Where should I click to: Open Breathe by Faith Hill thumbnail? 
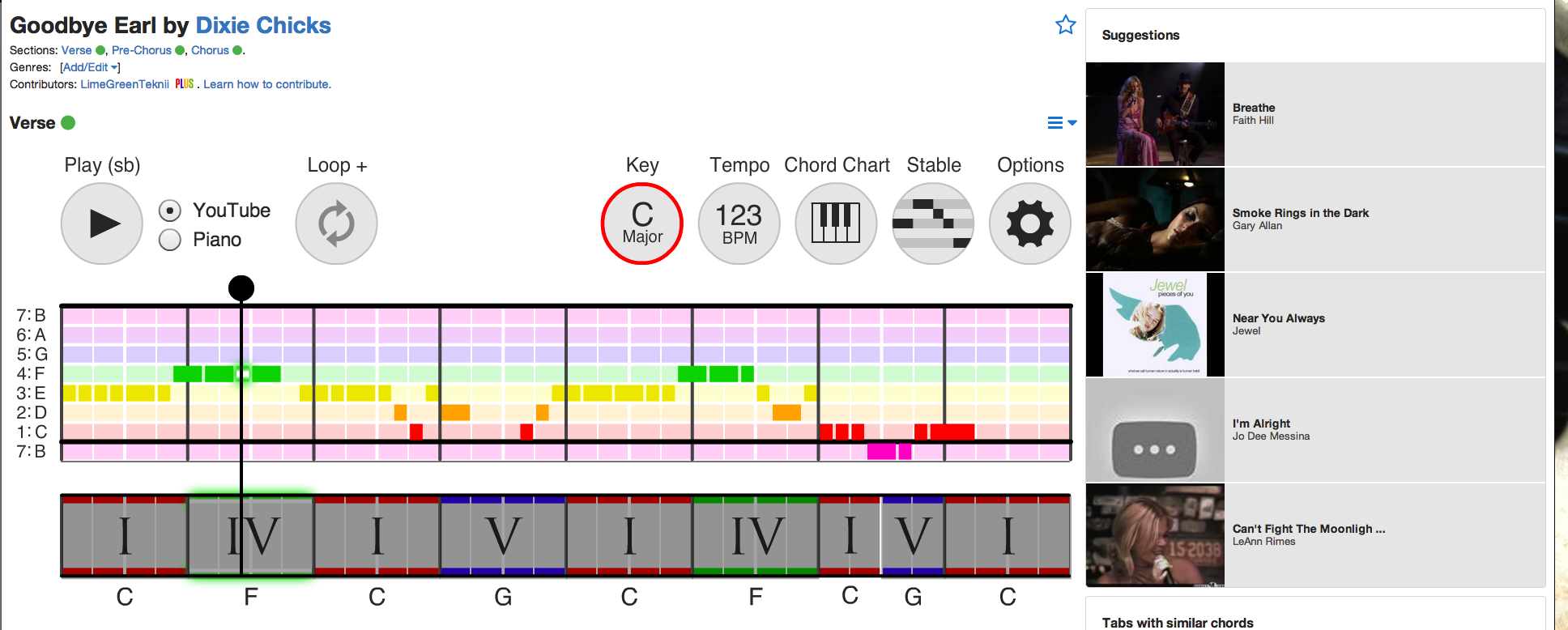tap(1155, 114)
